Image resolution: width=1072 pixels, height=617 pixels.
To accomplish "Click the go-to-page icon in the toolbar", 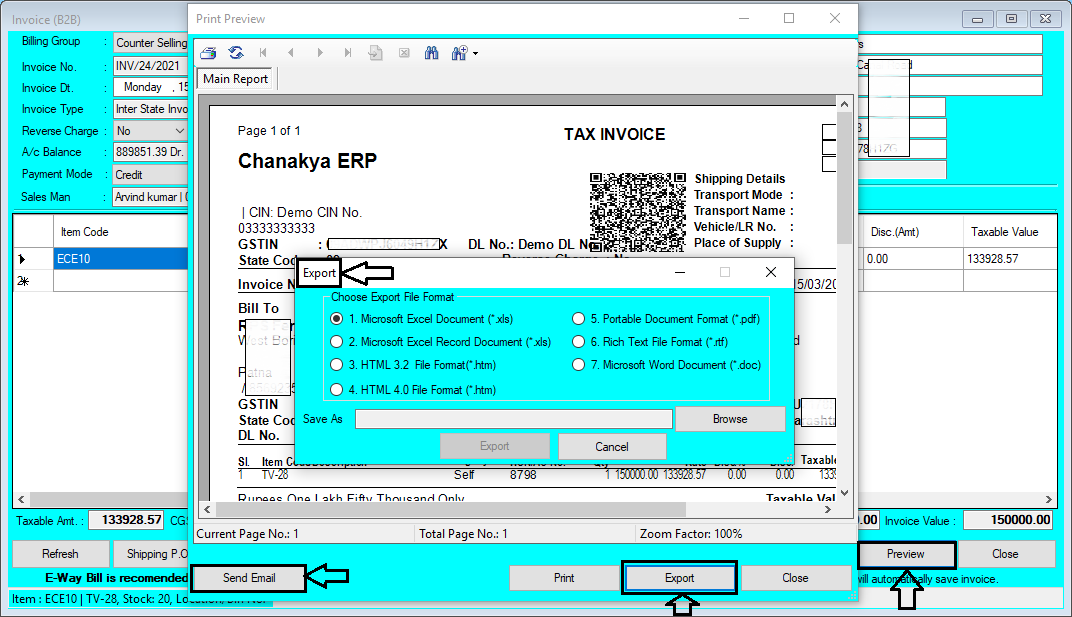I will pos(377,52).
